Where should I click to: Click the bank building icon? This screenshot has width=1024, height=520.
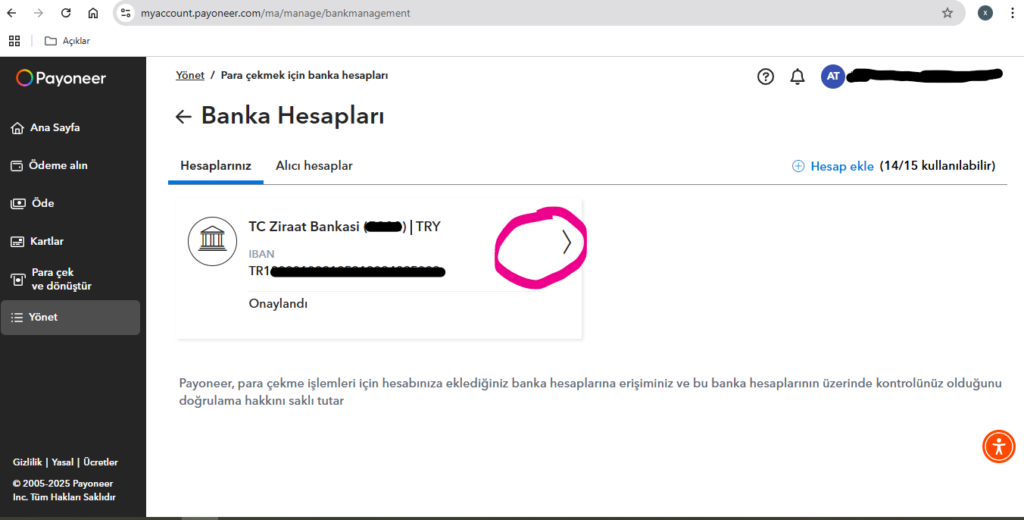point(212,241)
